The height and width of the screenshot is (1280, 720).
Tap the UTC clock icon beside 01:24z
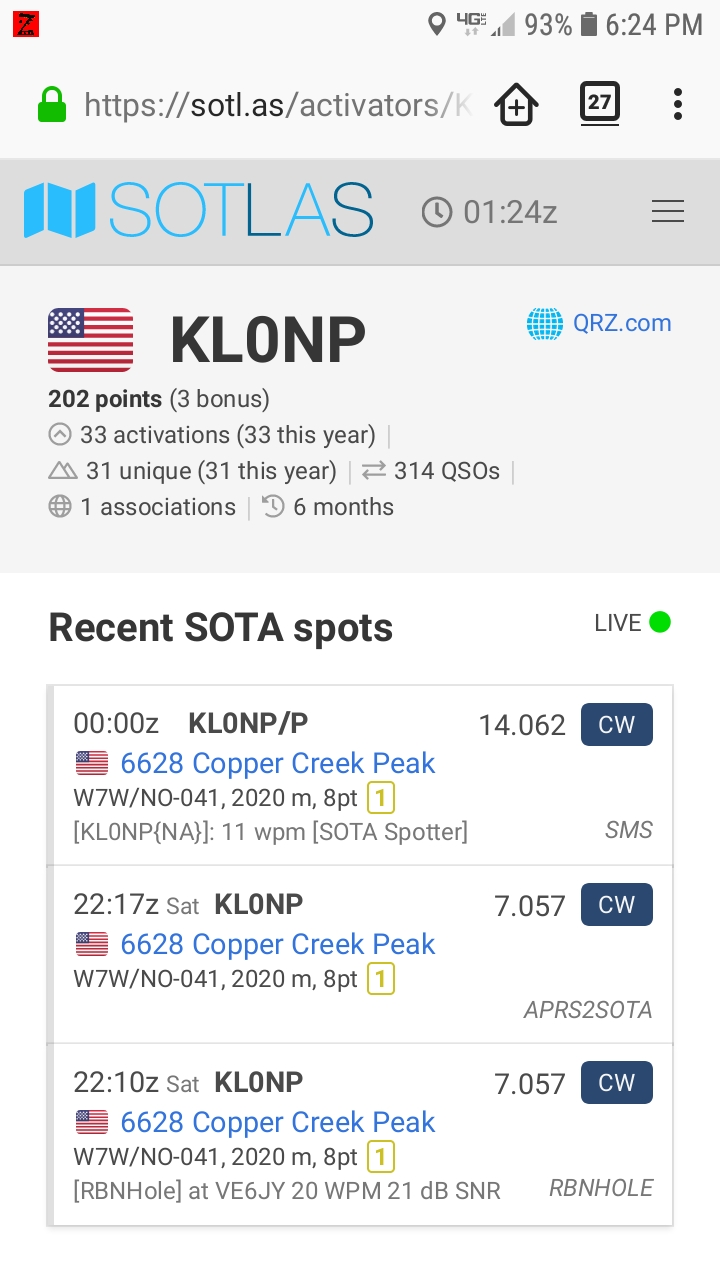point(436,212)
